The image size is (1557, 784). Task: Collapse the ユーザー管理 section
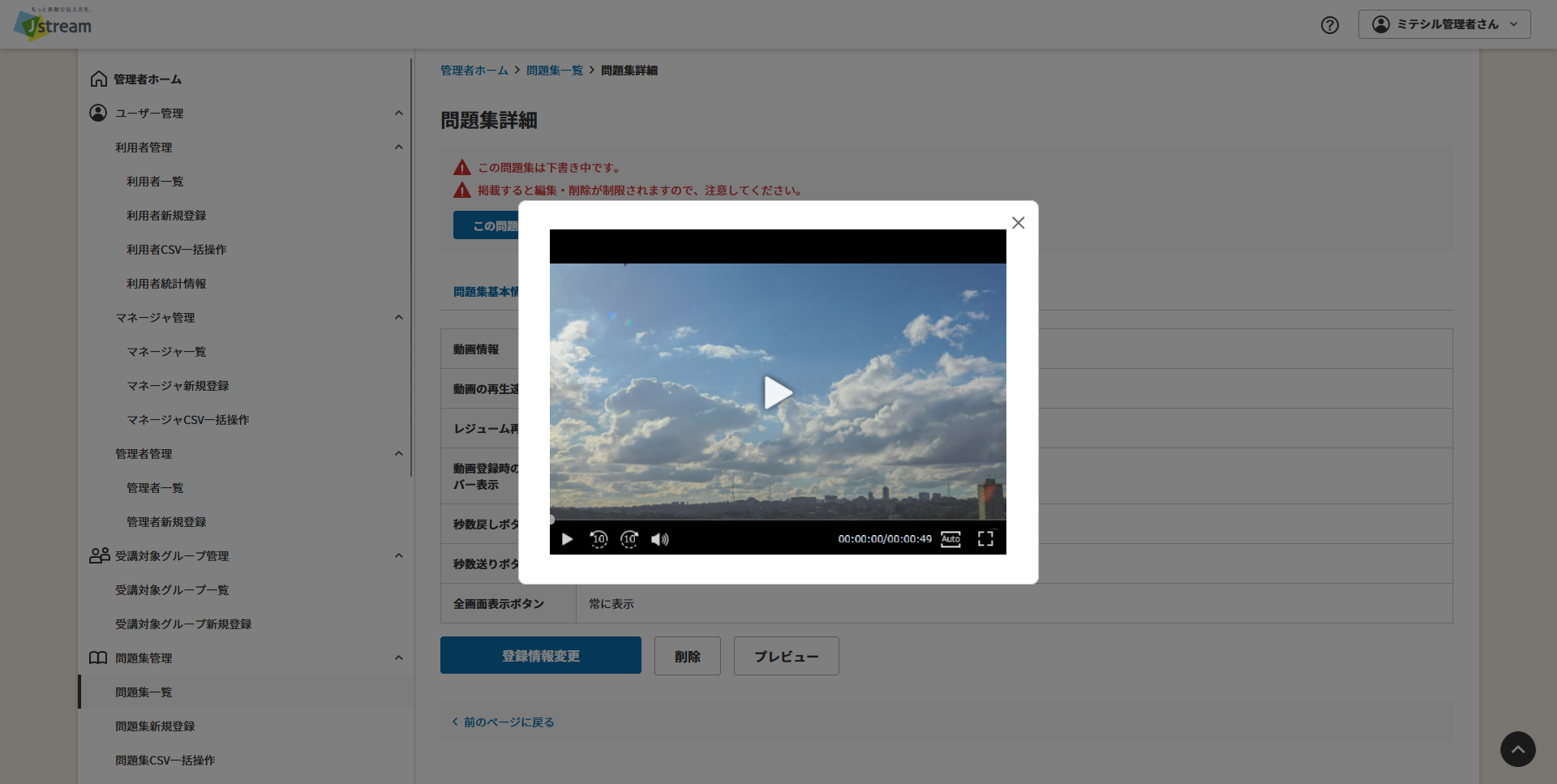(x=398, y=113)
